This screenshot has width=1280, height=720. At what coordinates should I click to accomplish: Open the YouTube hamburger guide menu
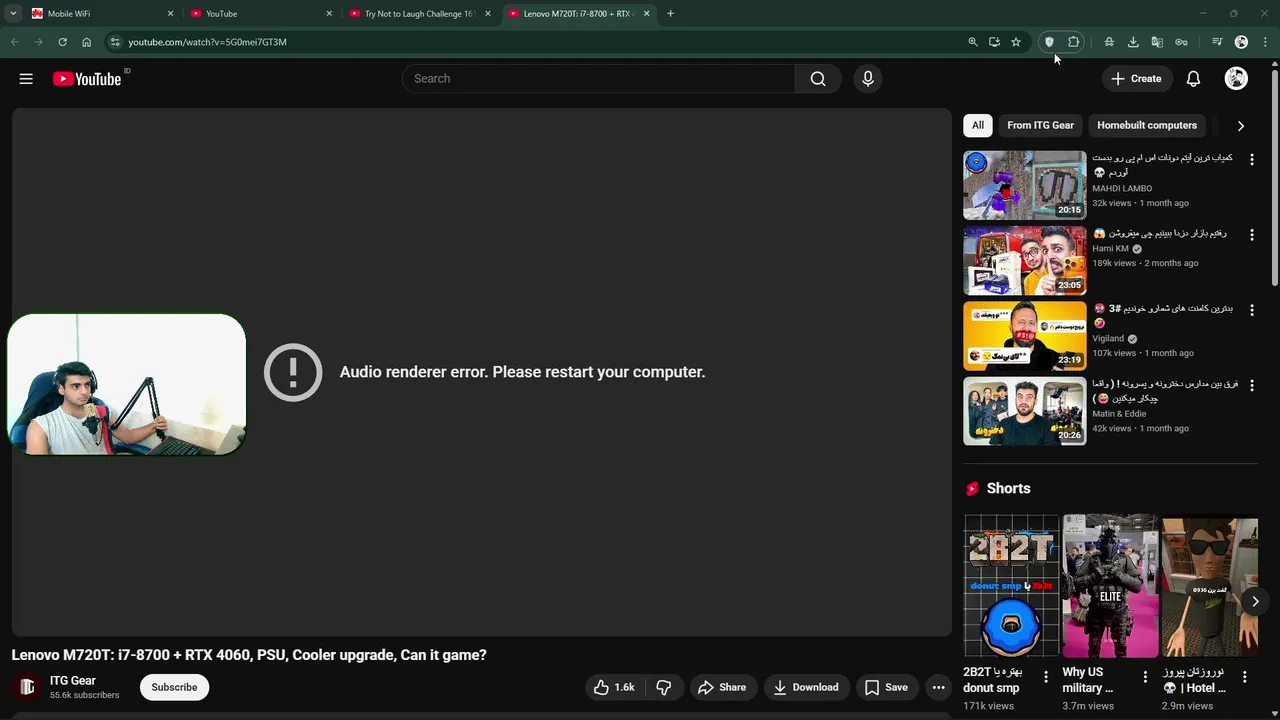(26, 79)
